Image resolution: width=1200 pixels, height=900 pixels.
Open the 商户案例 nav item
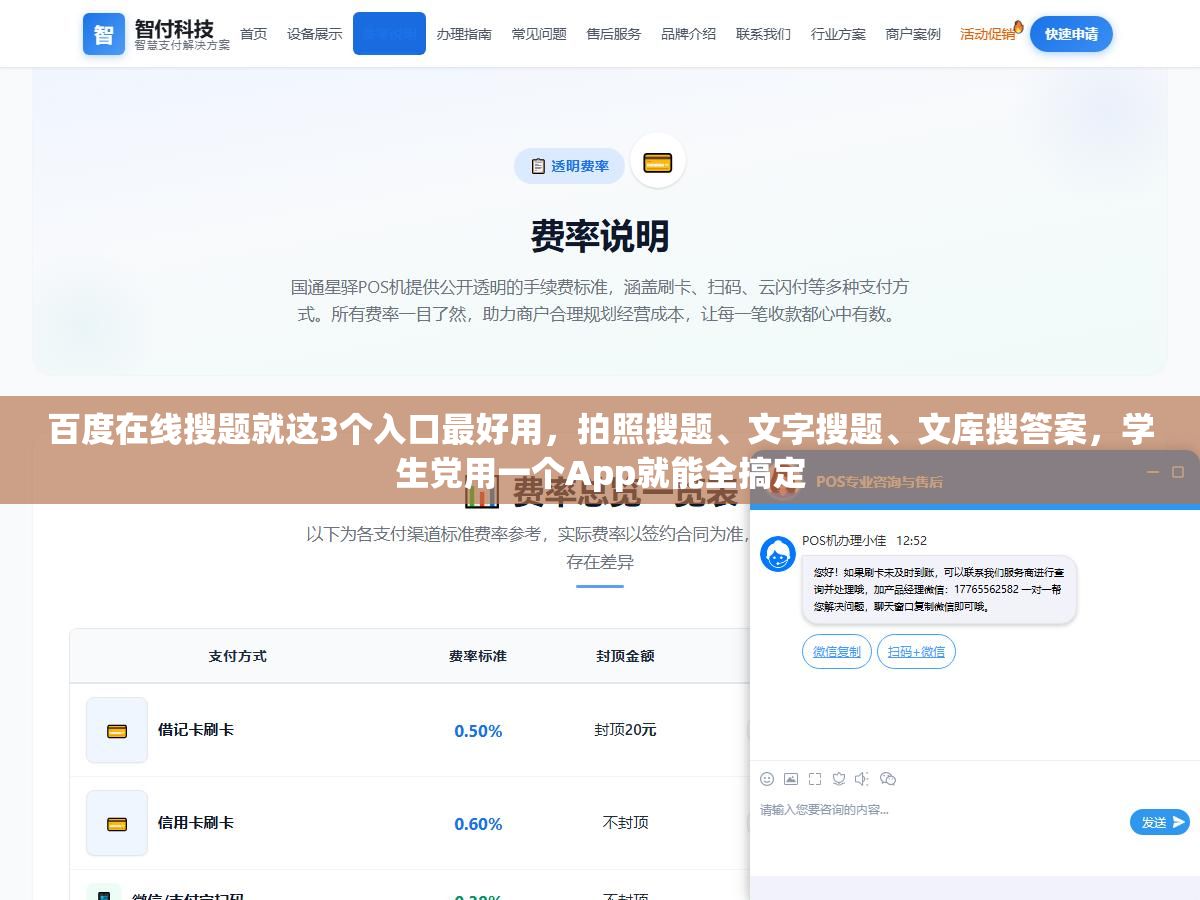913,34
